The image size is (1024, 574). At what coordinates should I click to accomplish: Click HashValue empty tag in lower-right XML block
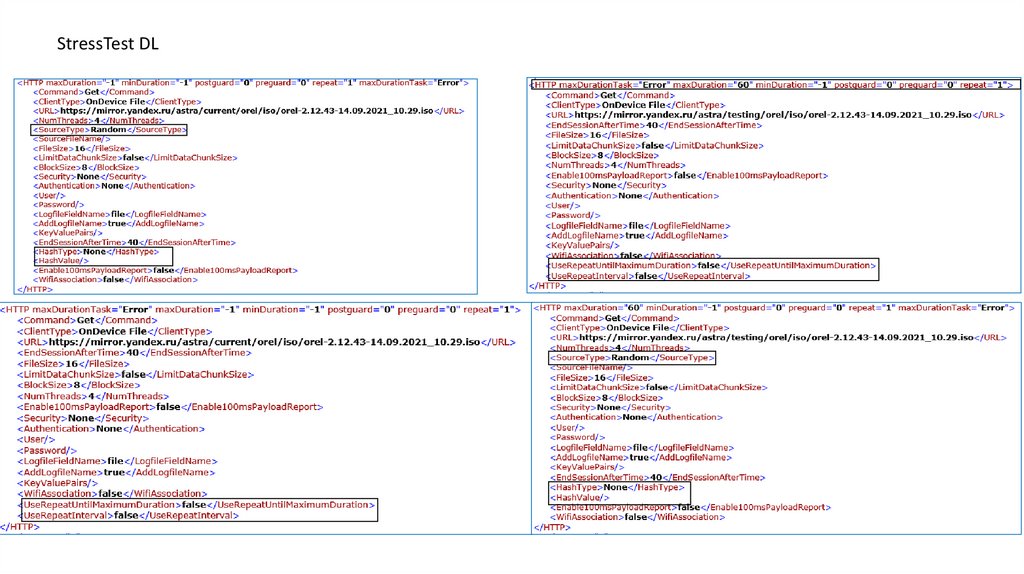(x=579, y=498)
